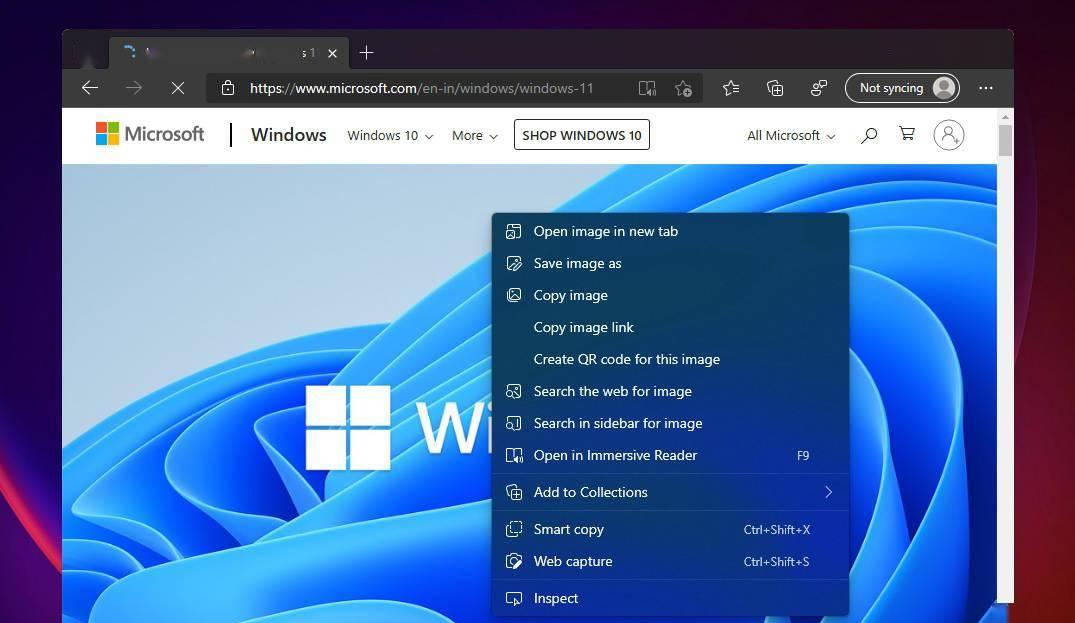1075x623 pixels.
Task: Click the page vertical scrollbar thumb
Action: 1005,140
